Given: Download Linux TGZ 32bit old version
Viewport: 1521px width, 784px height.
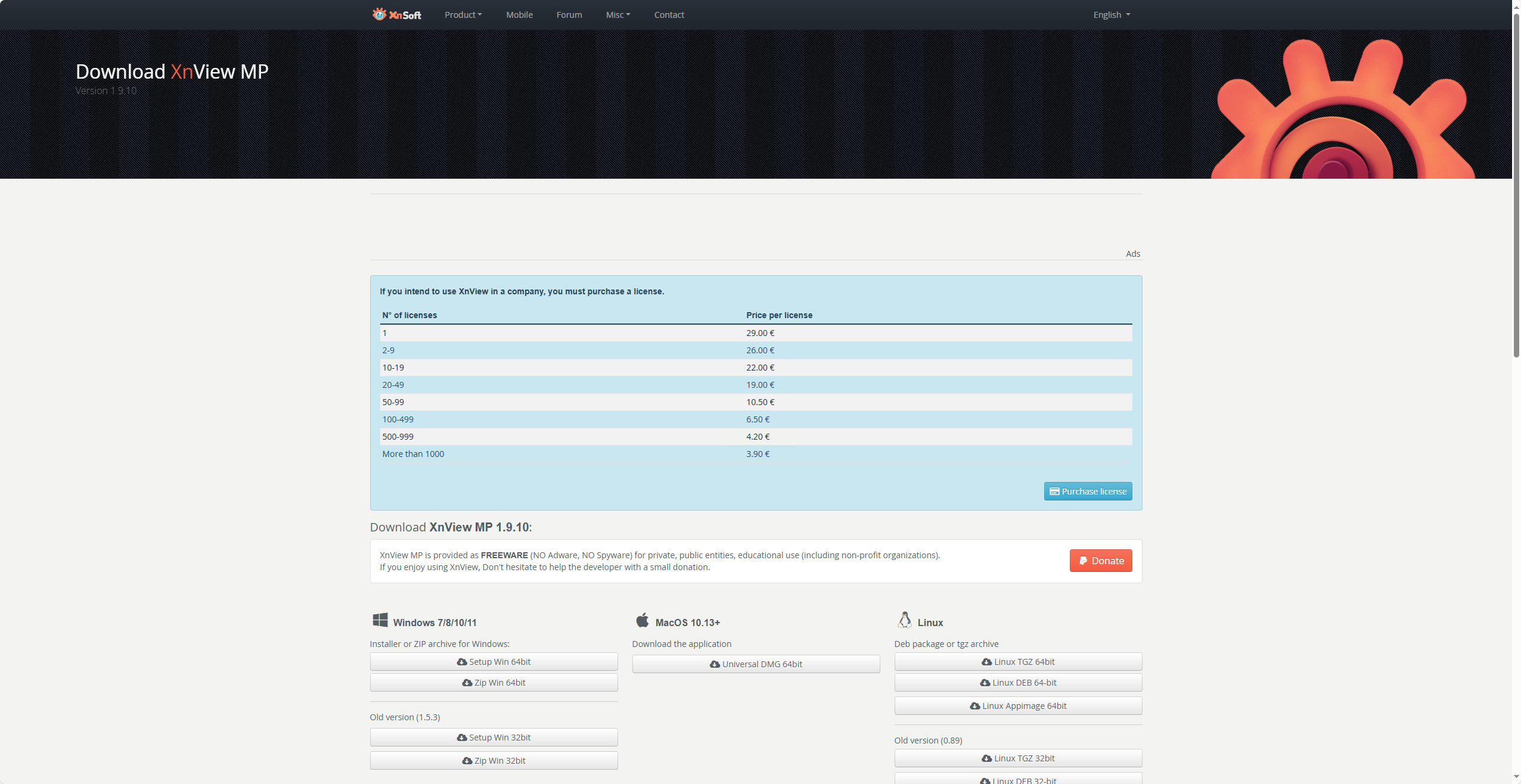Looking at the screenshot, I should [x=1018, y=758].
